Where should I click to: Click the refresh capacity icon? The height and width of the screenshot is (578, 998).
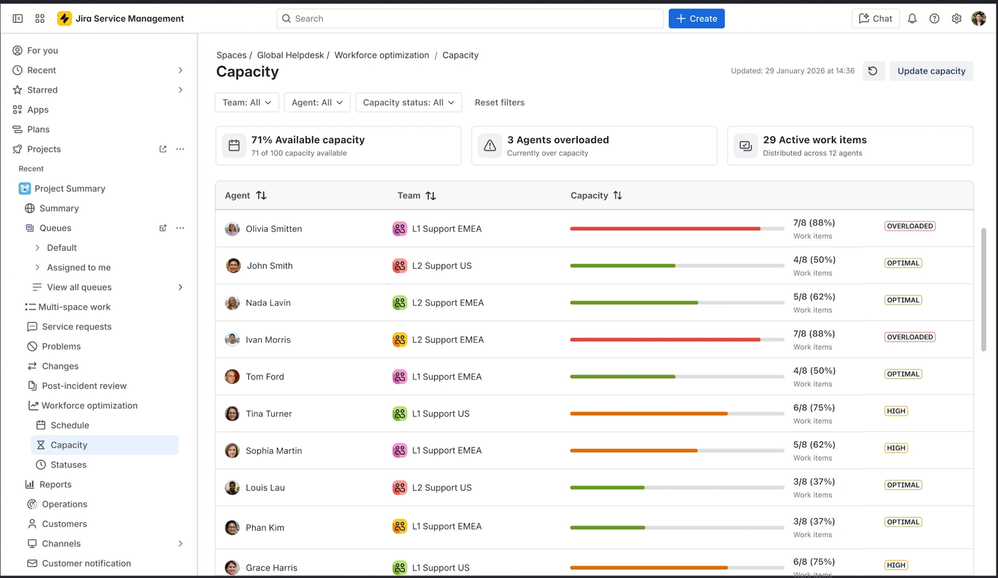pos(873,71)
